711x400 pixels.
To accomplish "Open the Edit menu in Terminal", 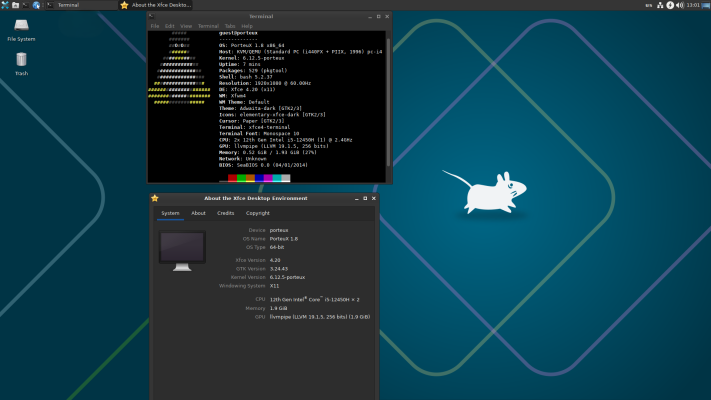I will 170,26.
